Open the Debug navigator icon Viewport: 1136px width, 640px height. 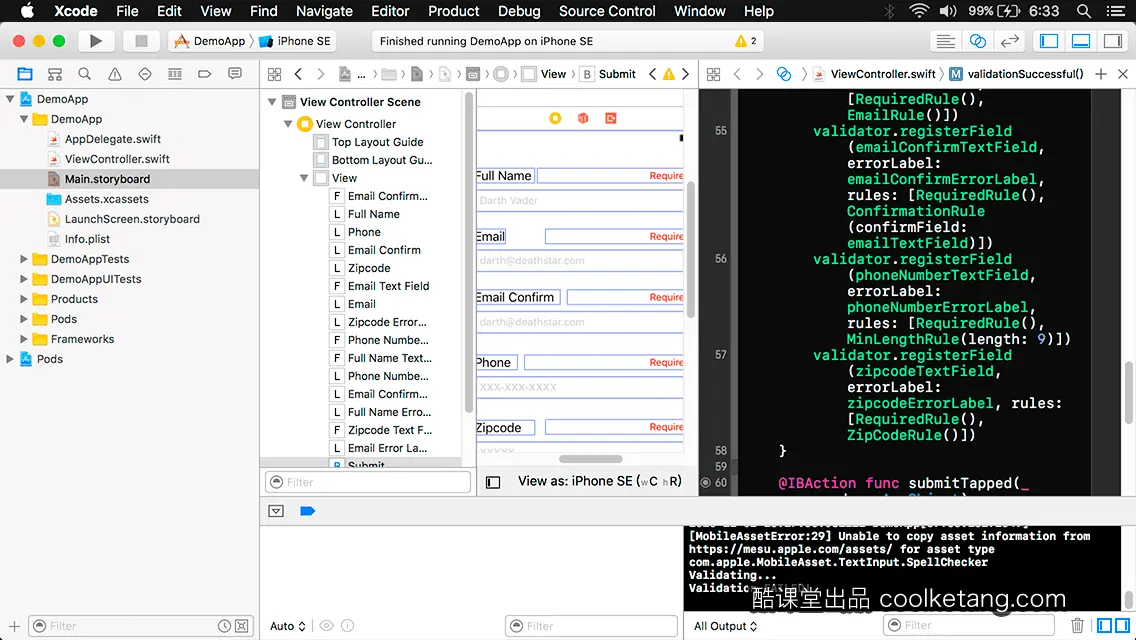pyautogui.click(x=175, y=74)
